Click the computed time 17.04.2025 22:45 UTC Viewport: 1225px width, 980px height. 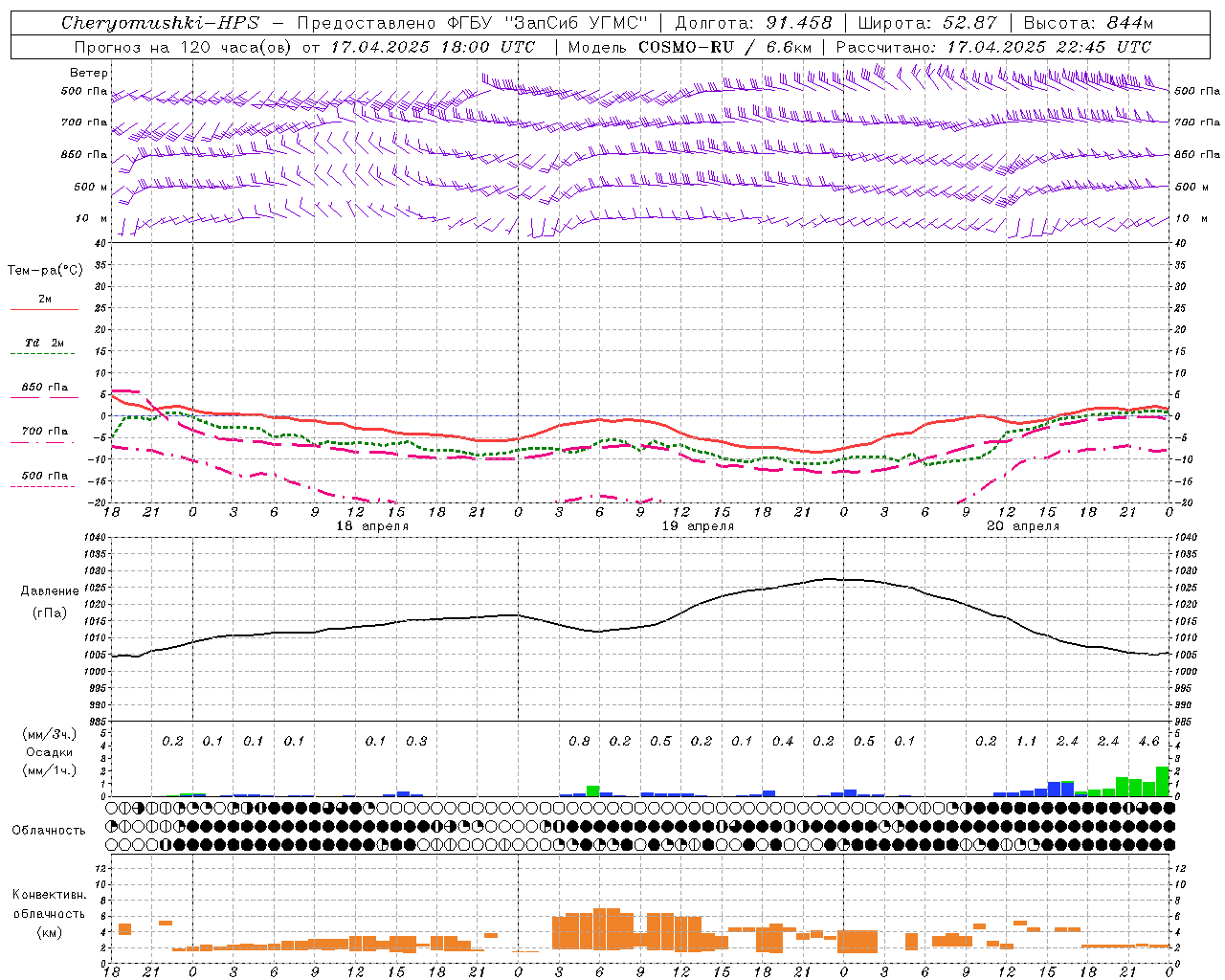click(1049, 46)
